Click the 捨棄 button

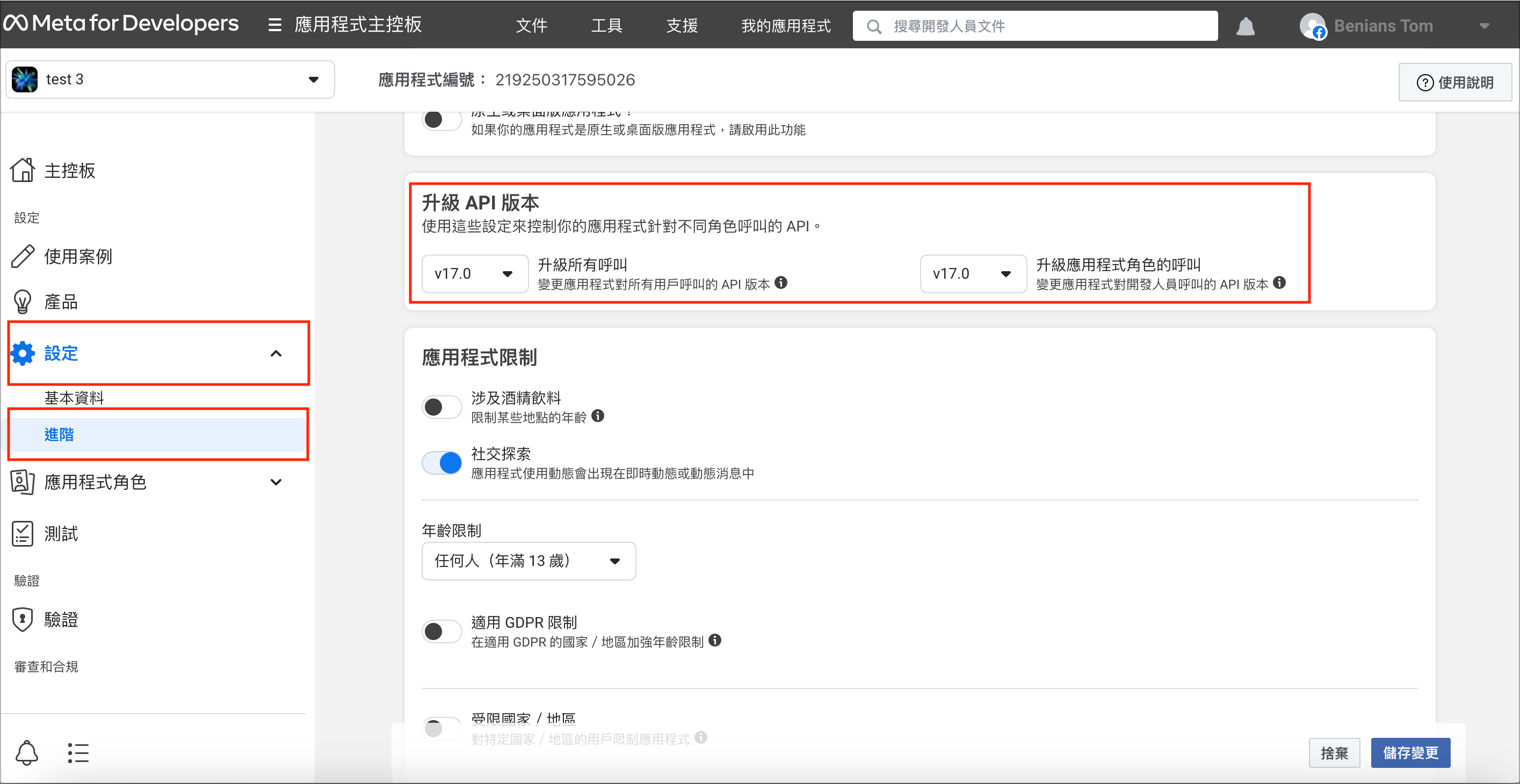click(1334, 753)
